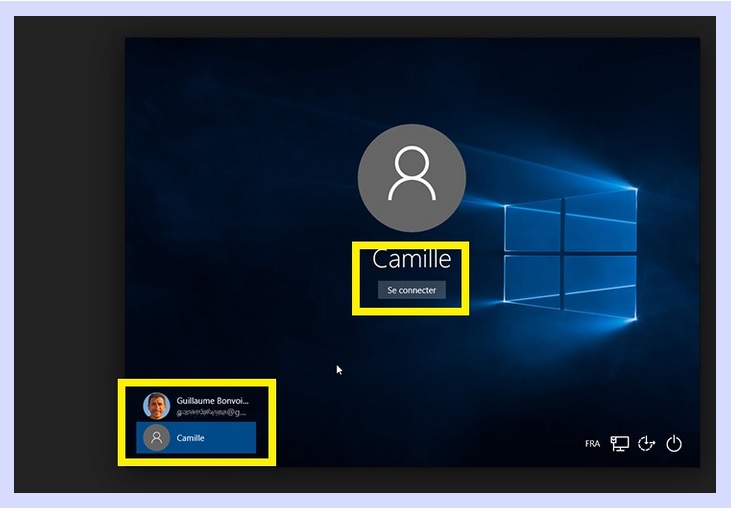Open the power options icon
Viewport: 731px width, 508px height.
pos(674,444)
